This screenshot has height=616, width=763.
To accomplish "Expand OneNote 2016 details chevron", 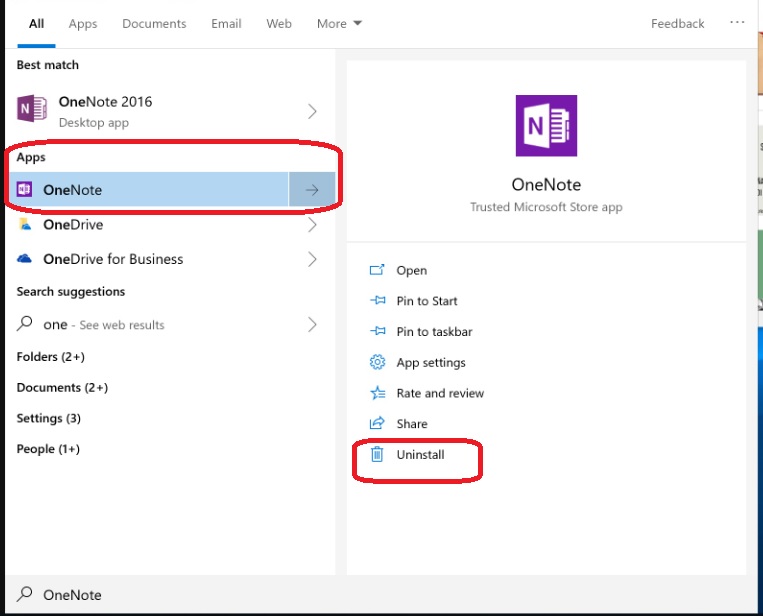I will tap(312, 111).
